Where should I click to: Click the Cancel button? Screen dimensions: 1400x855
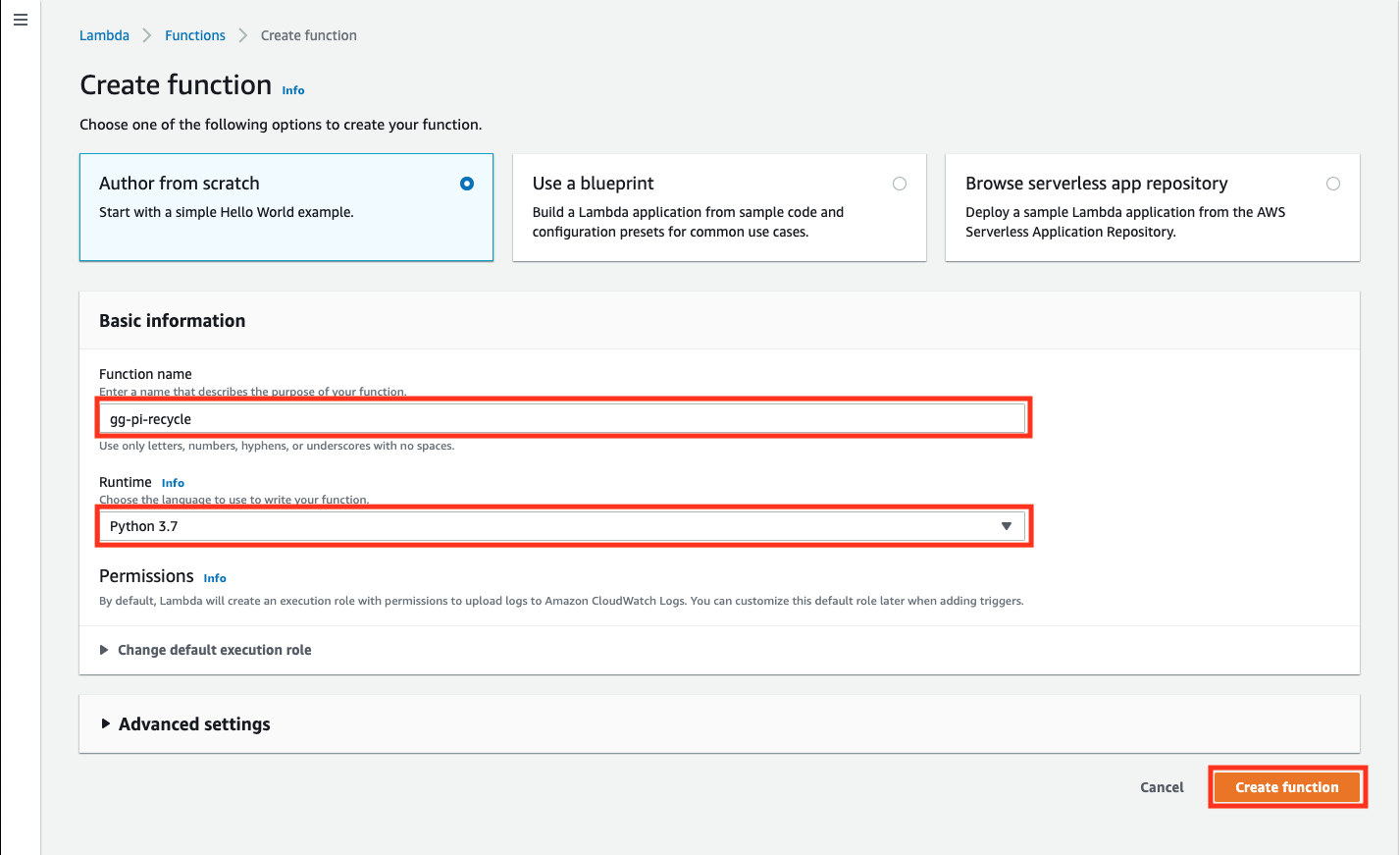[x=1162, y=787]
